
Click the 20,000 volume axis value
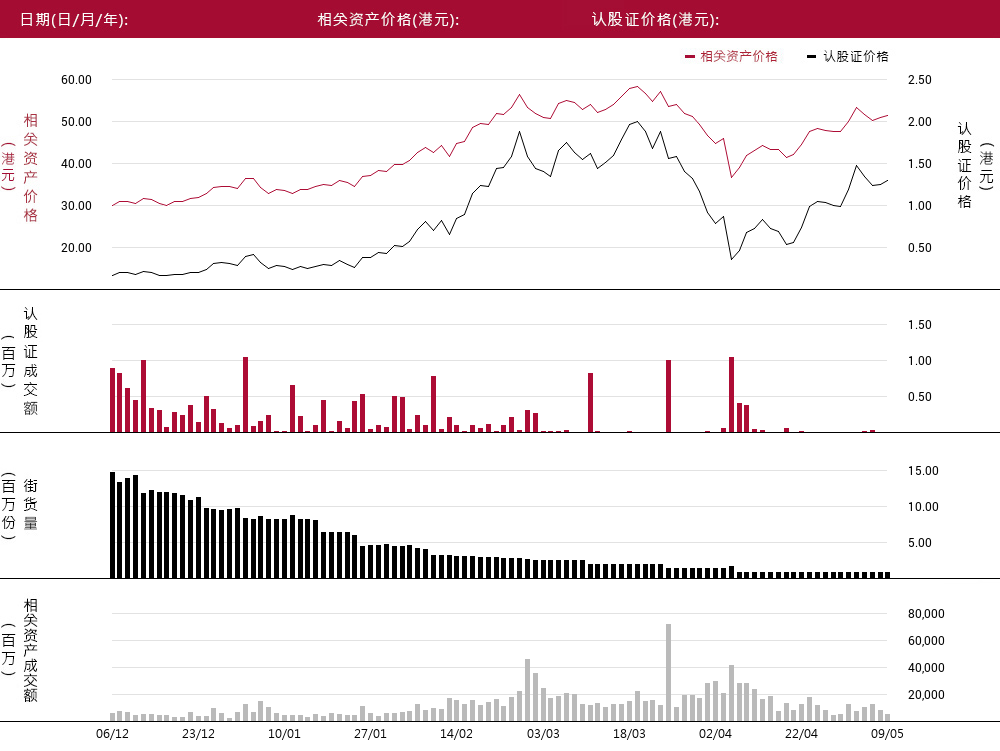[x=926, y=695]
